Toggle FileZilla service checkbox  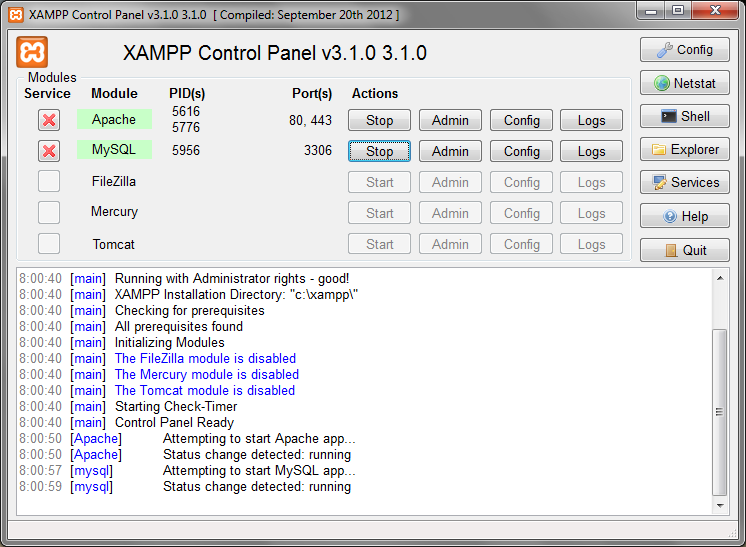coord(49,181)
